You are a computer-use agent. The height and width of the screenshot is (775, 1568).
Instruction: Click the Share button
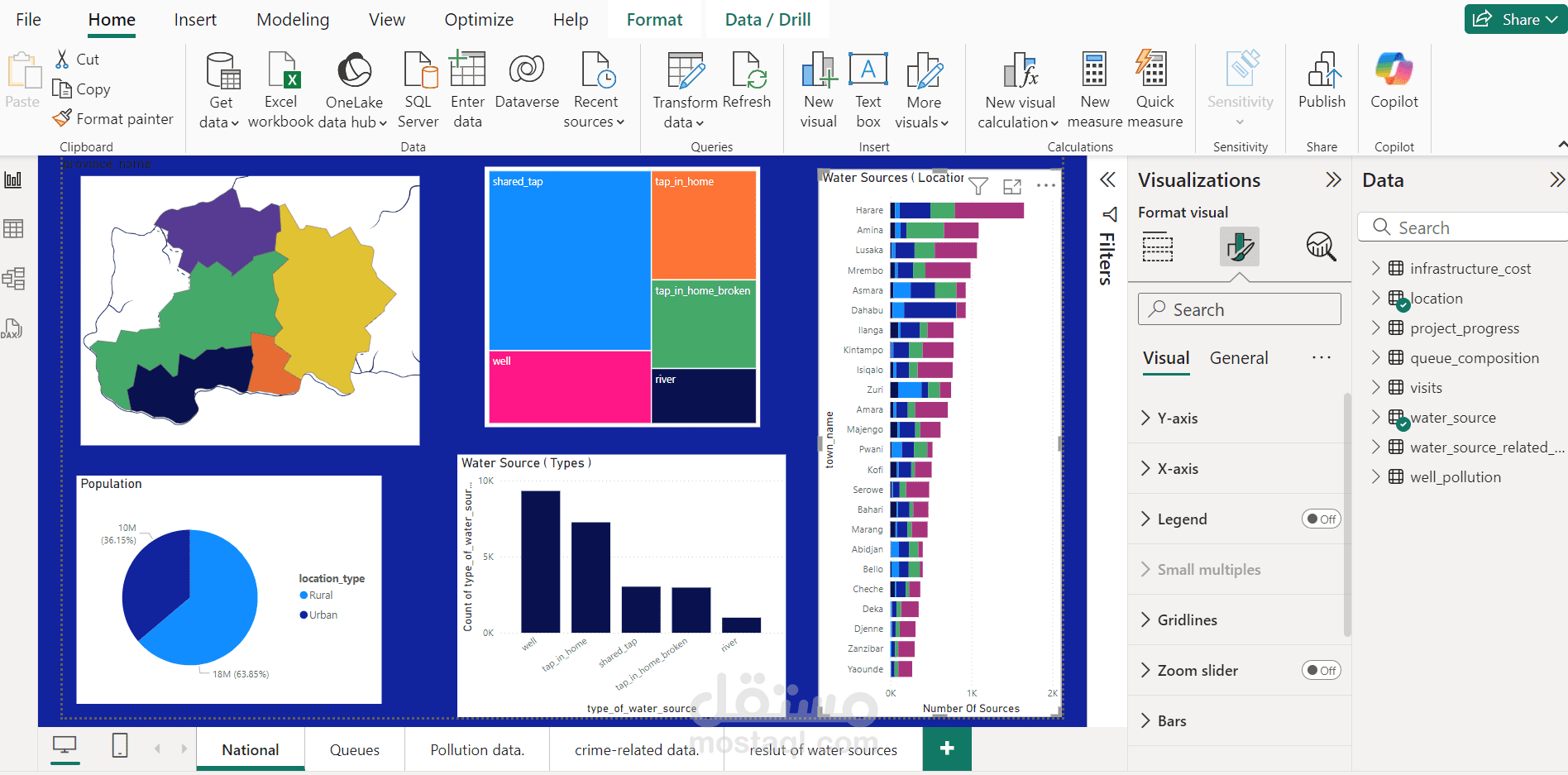(1515, 19)
